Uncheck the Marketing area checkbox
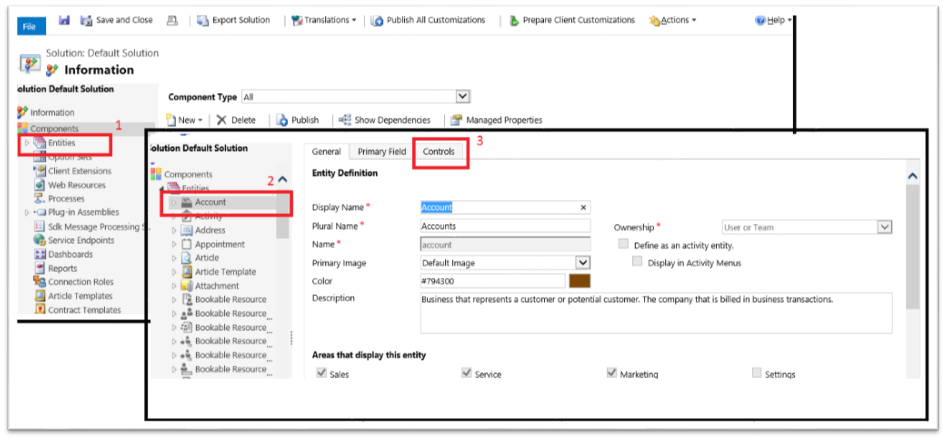The image size is (946, 440). [612, 374]
